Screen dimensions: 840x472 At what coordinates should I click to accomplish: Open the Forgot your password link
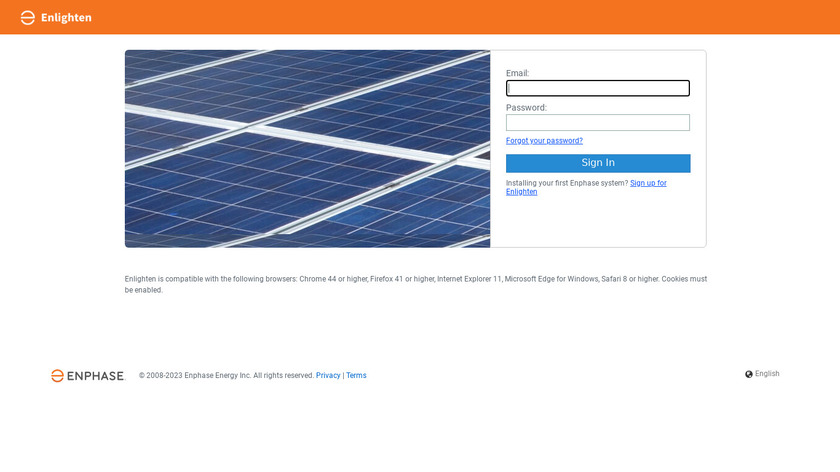point(544,140)
